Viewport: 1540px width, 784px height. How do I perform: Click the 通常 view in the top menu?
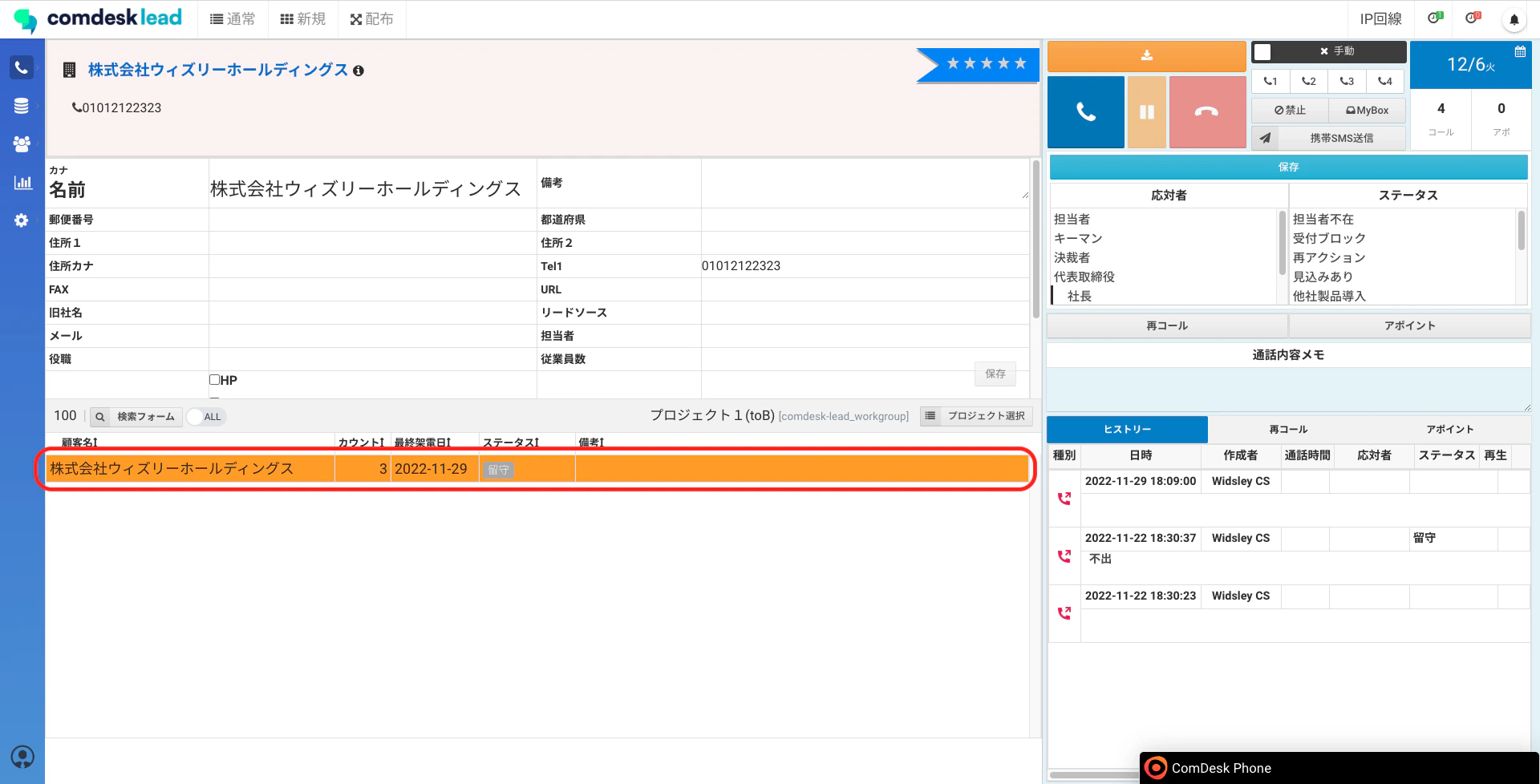[233, 19]
